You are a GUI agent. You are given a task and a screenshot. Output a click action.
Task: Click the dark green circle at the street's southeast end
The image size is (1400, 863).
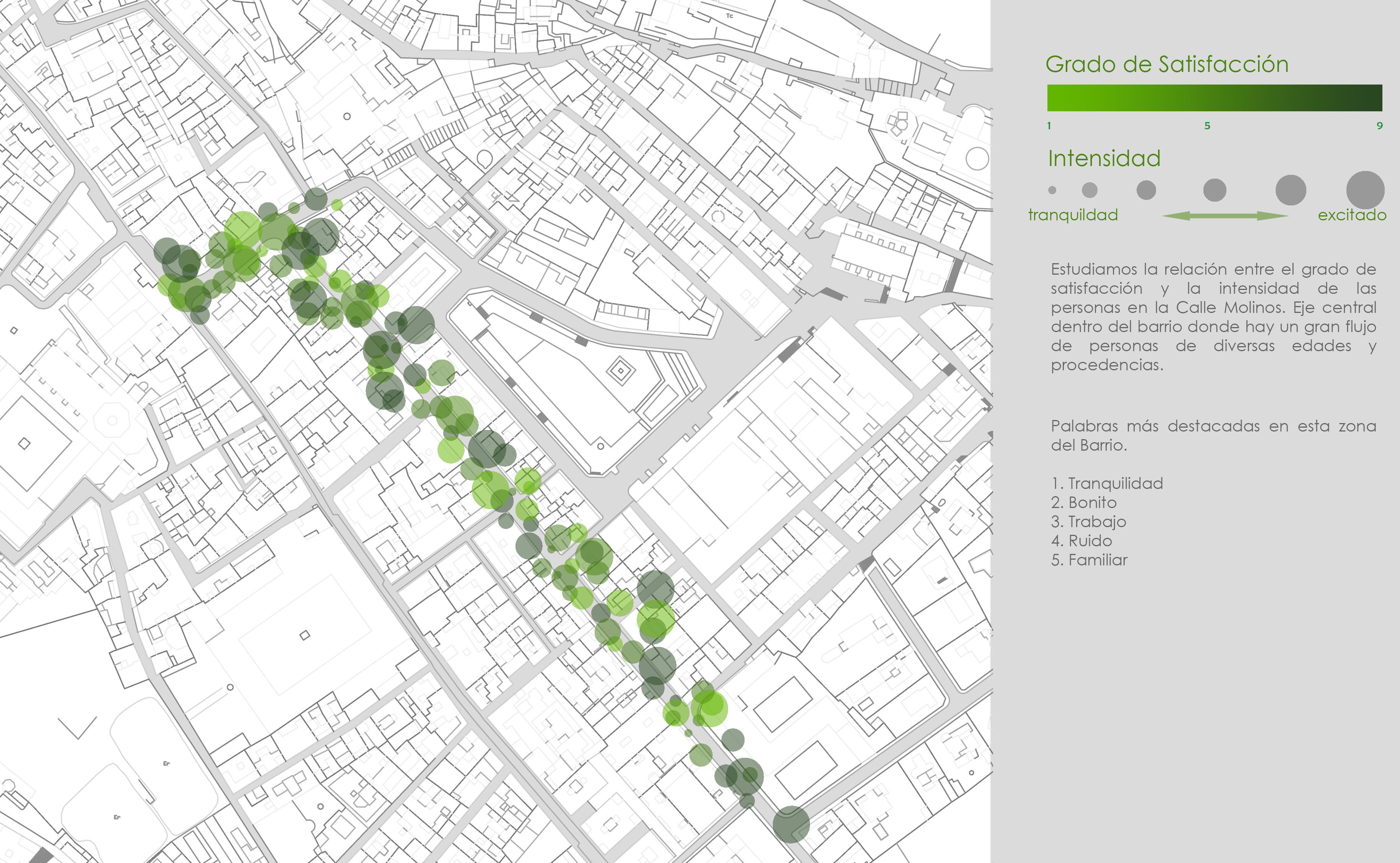coord(791,824)
